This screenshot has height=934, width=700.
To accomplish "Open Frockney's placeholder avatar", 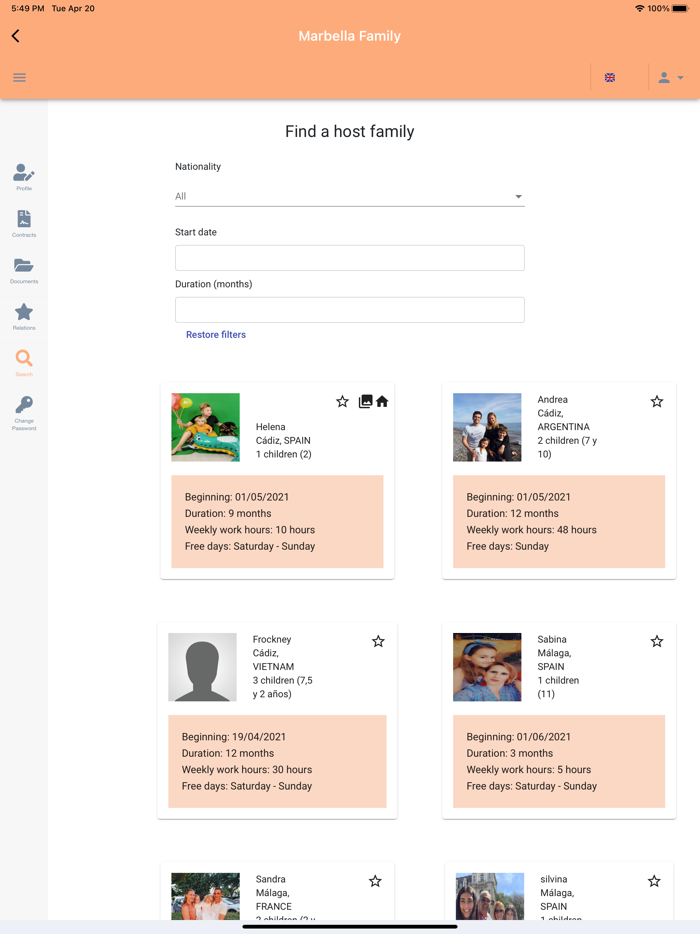I will point(203,667).
